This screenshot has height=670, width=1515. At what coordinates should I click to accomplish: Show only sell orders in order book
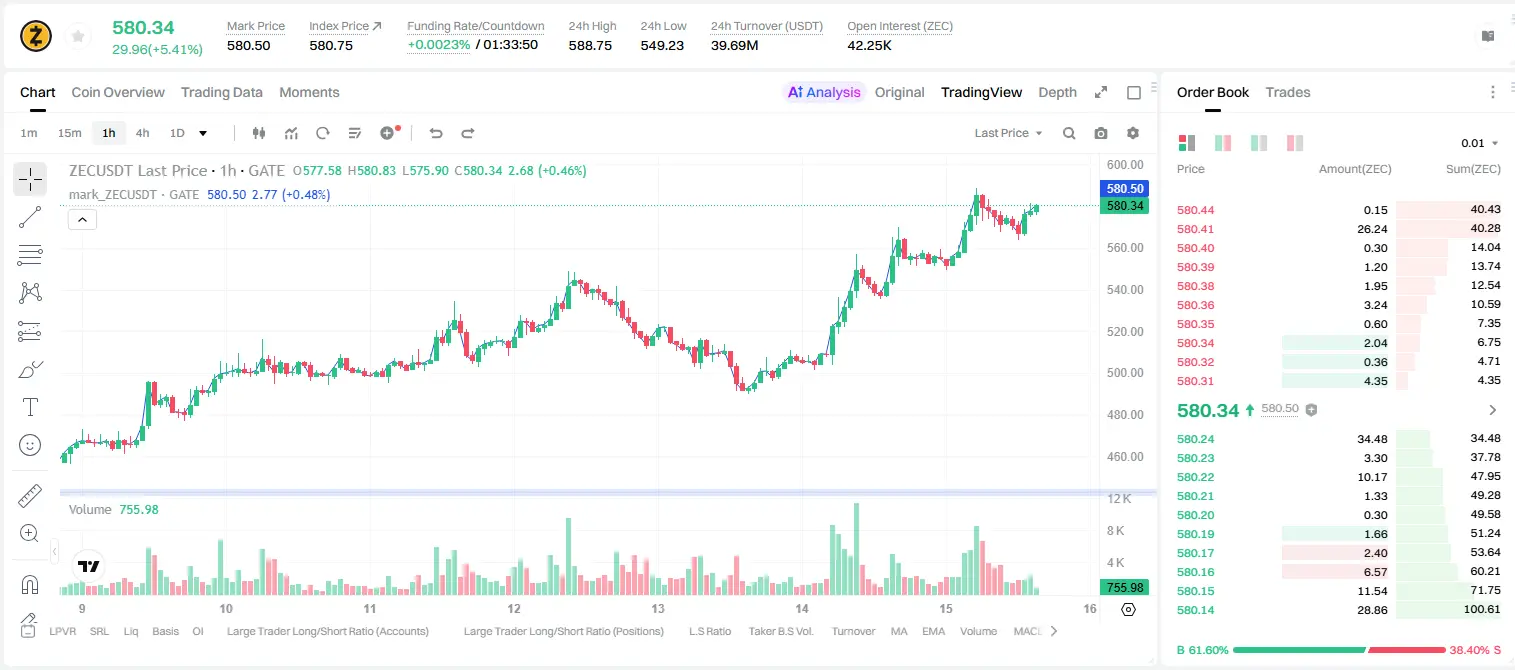point(1294,143)
